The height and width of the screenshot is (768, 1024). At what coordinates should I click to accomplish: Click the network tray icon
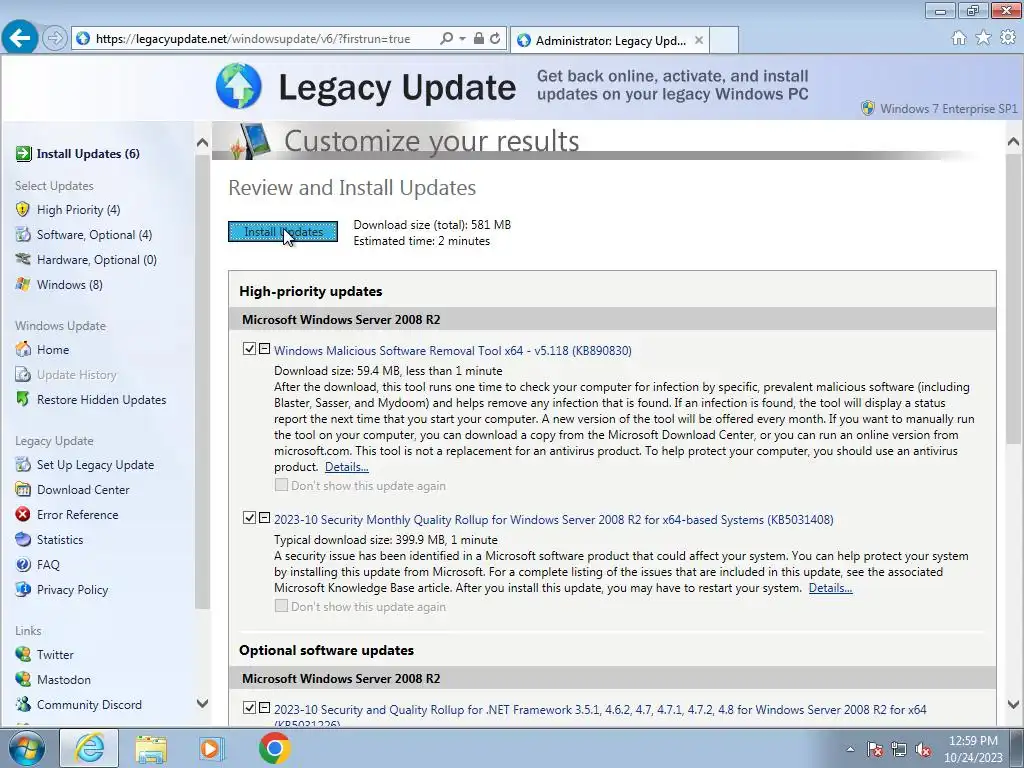(x=899, y=749)
